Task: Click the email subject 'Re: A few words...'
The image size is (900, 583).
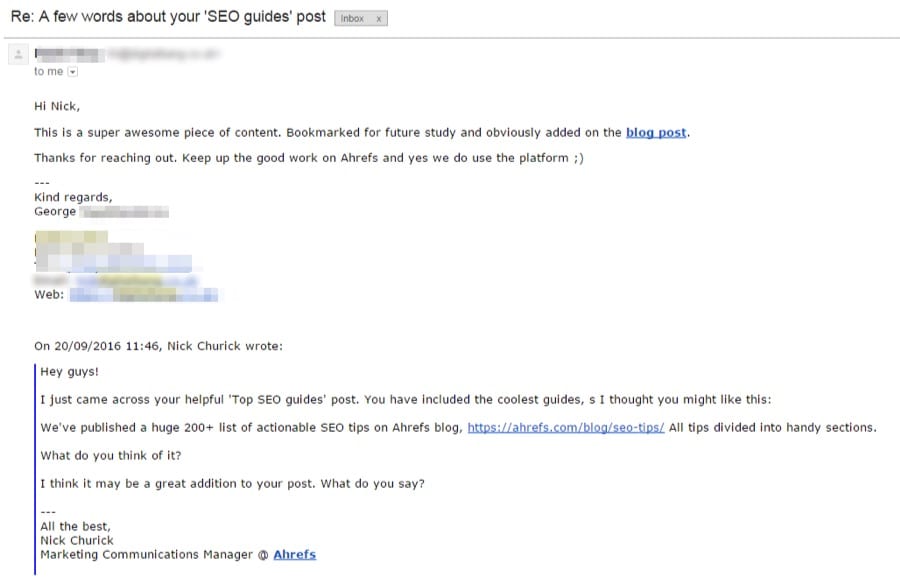Action: coord(168,17)
